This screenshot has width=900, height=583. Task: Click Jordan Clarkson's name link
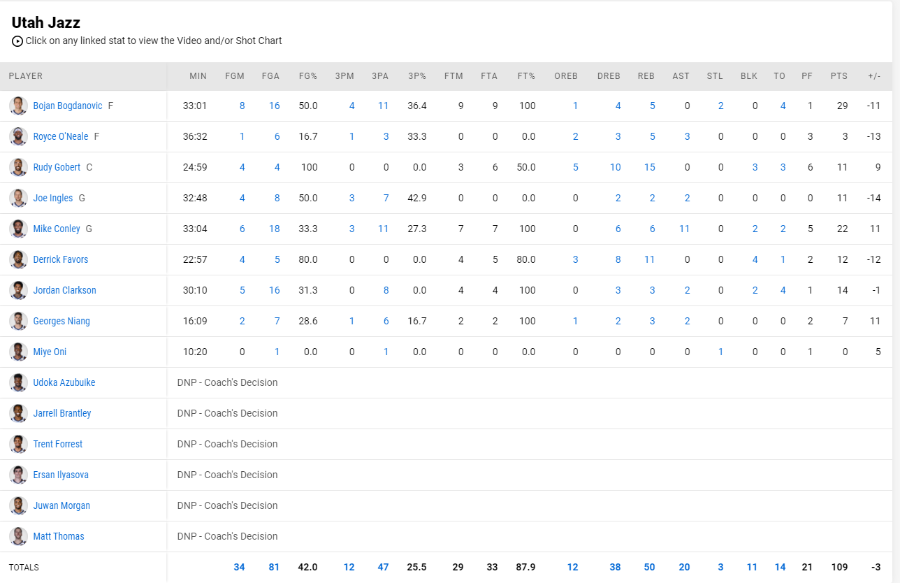(65, 290)
